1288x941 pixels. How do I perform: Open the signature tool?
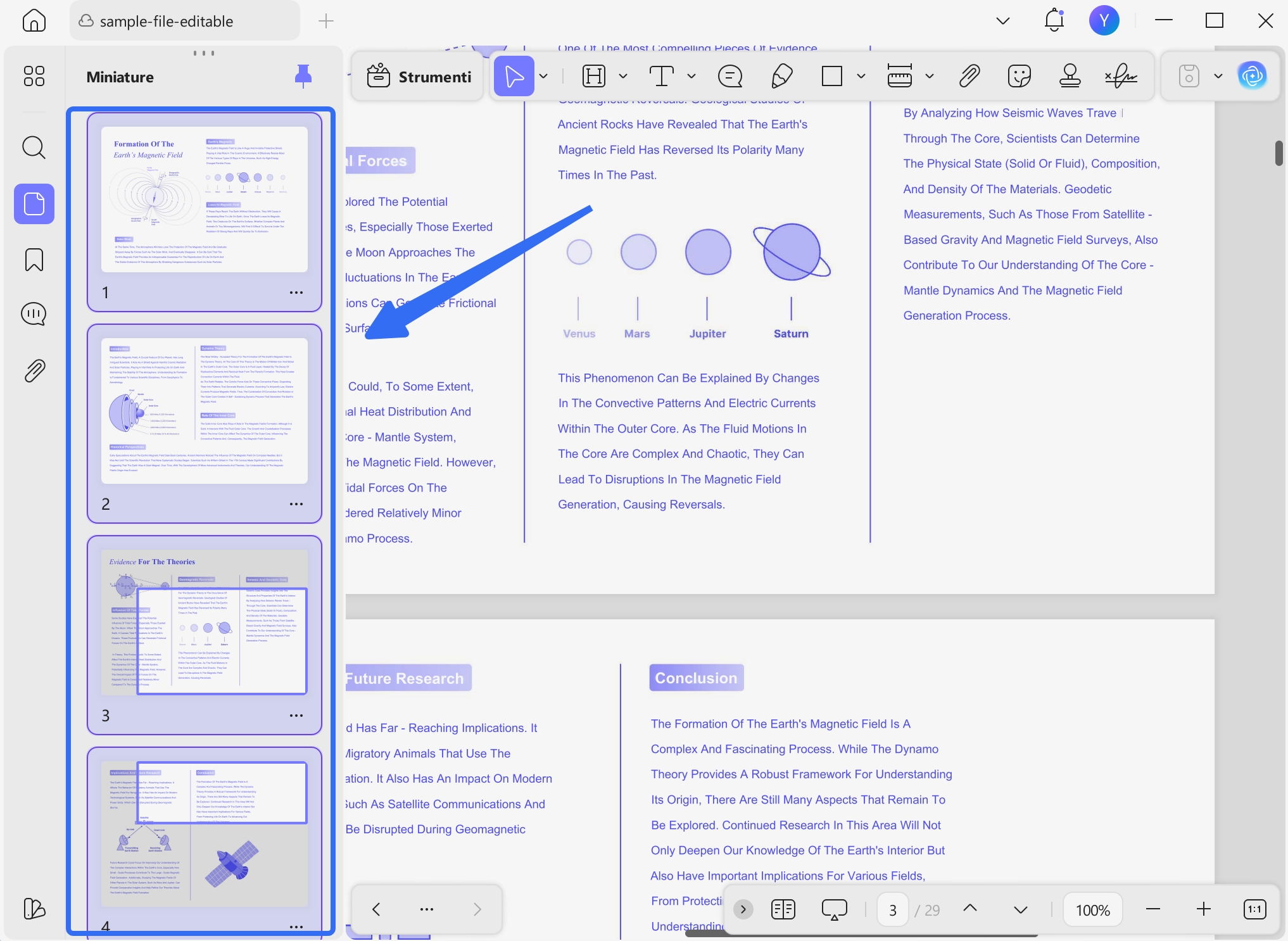[x=1121, y=77]
